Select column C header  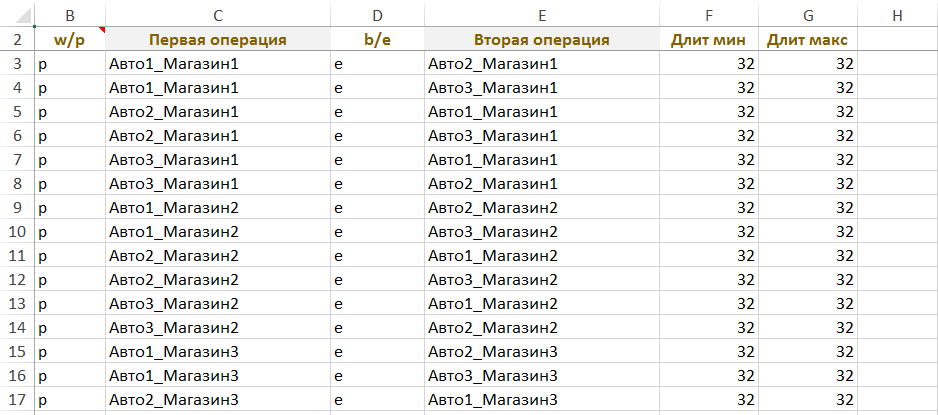[x=218, y=15]
